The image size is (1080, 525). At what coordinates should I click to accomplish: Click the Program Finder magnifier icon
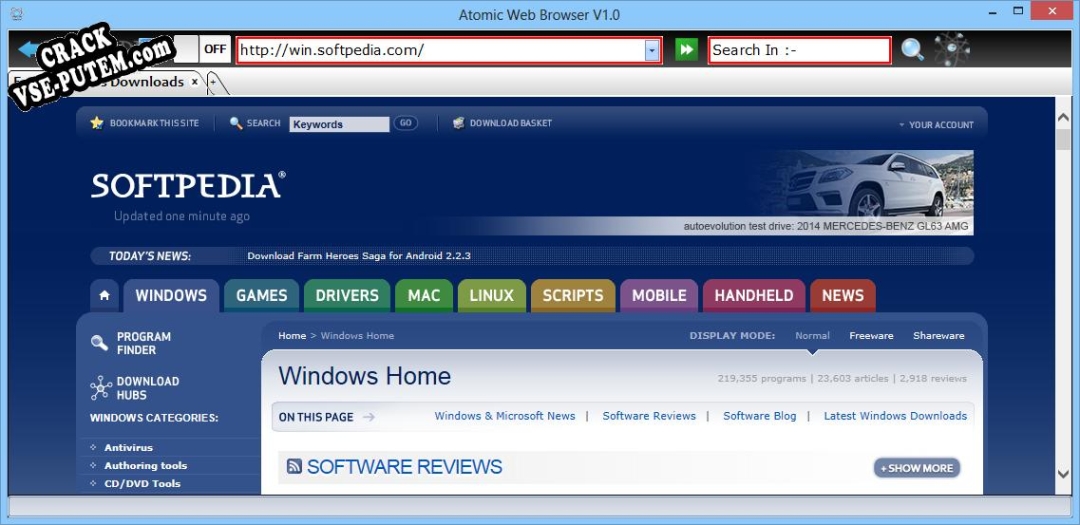(x=100, y=343)
